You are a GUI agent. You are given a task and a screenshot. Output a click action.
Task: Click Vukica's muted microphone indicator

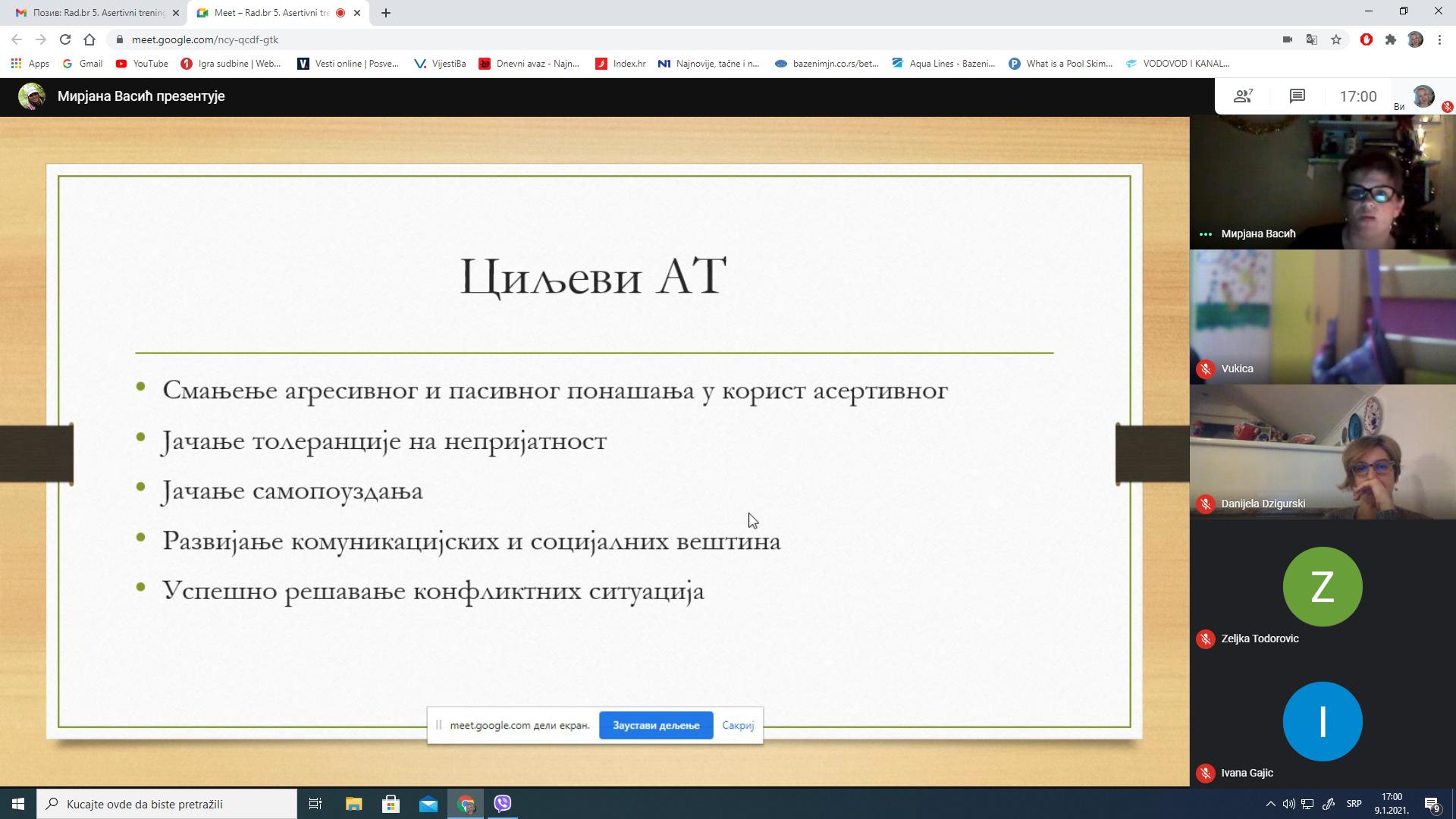(1205, 369)
